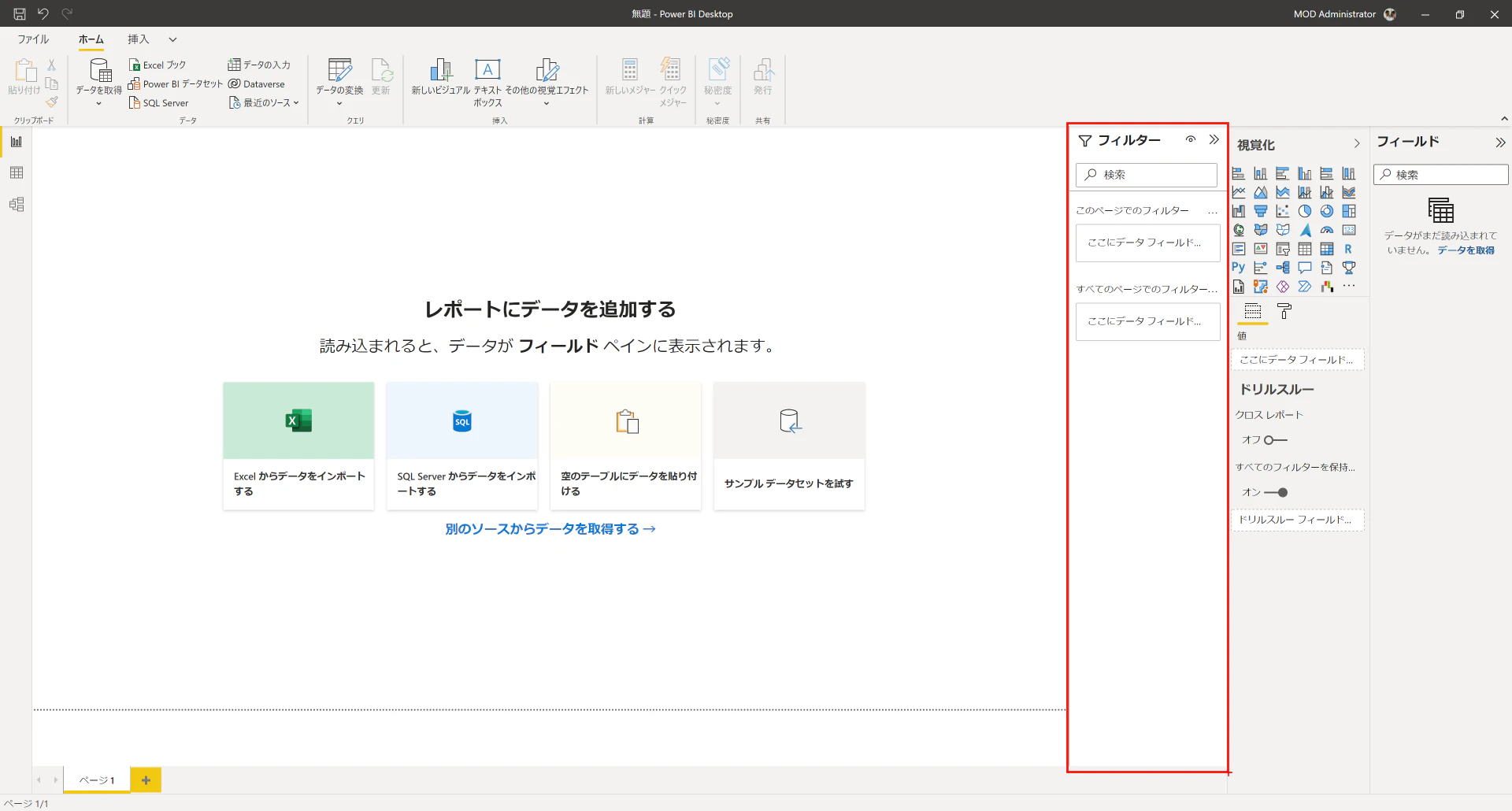The image size is (1512, 811).
Task: Click 別のソースからデータを取得する link
Action: (x=550, y=529)
